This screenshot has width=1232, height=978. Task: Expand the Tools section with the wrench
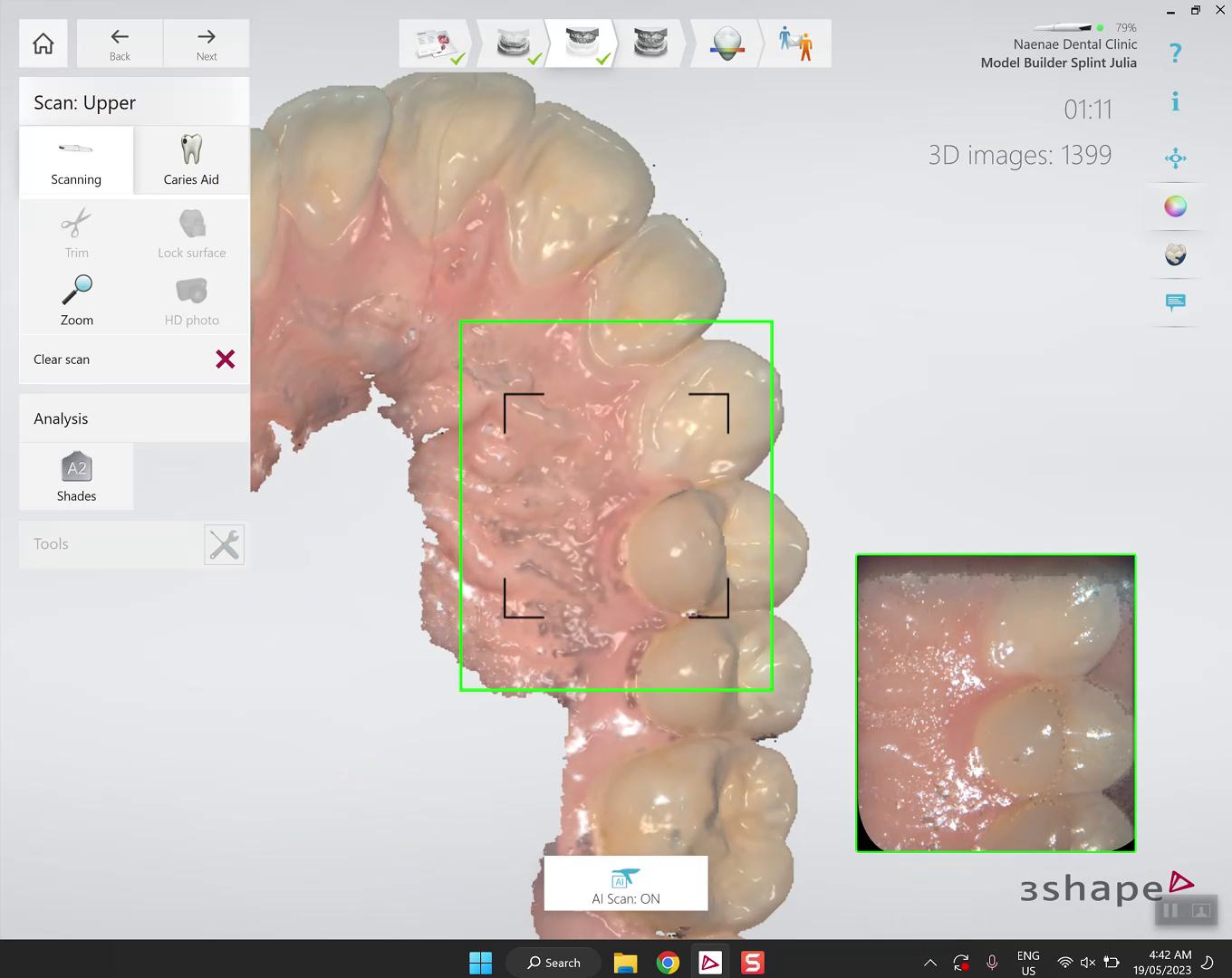224,544
